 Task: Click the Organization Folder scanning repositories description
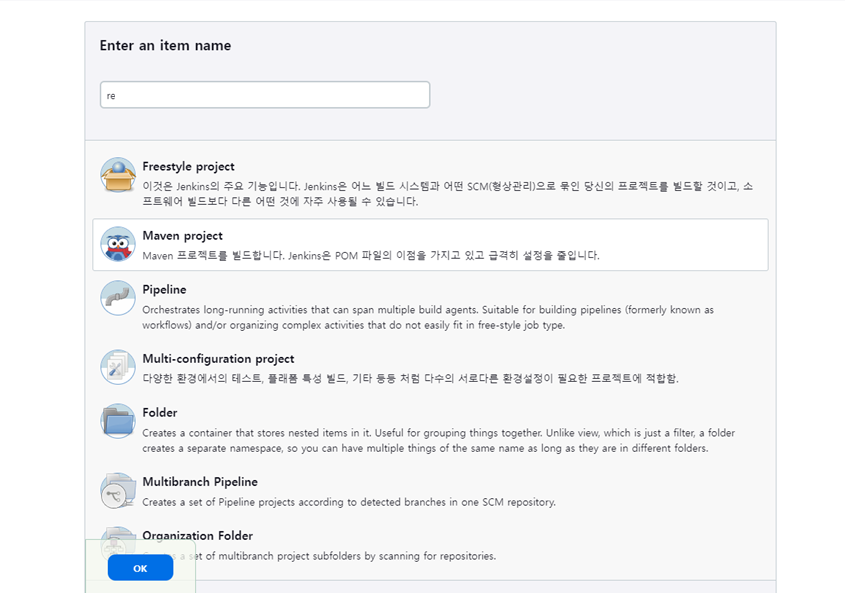[319, 556]
